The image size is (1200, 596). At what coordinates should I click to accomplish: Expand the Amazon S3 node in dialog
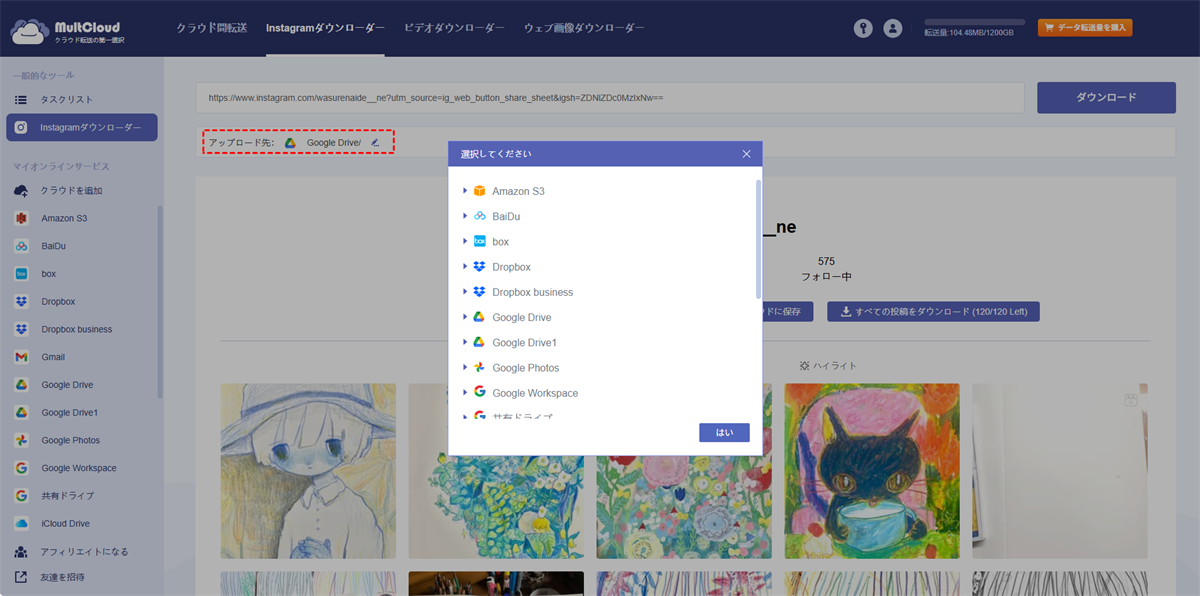tap(465, 191)
